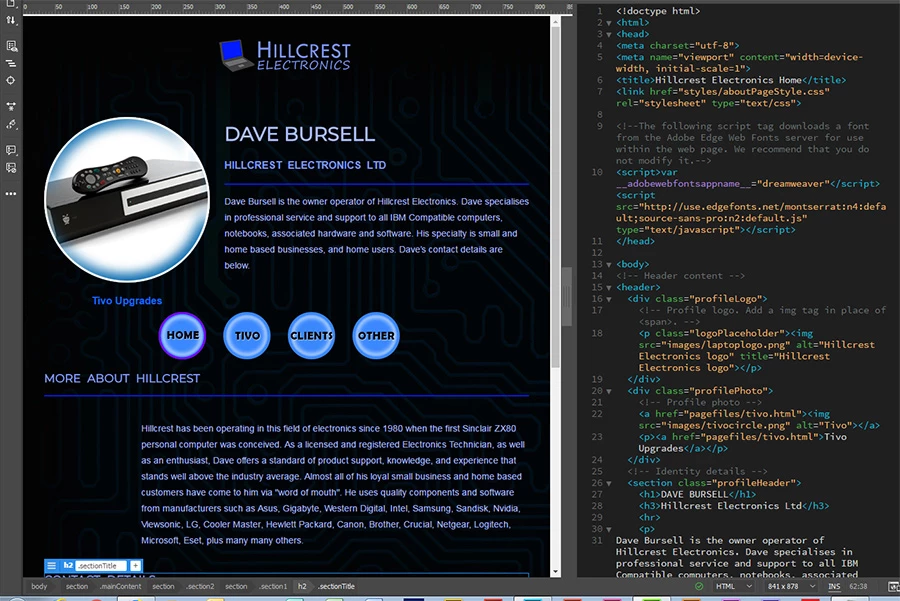
Task: Select .mainContent in the tag selector
Action: pyautogui.click(x=120, y=586)
